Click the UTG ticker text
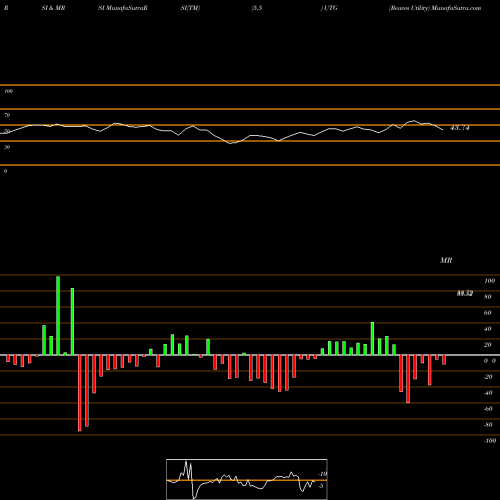 pyautogui.click(x=330, y=8)
